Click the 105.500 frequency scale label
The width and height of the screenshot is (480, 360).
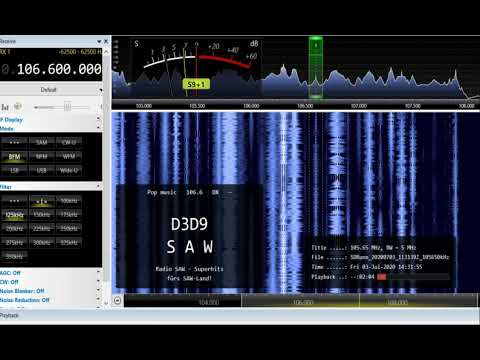tap(197, 106)
